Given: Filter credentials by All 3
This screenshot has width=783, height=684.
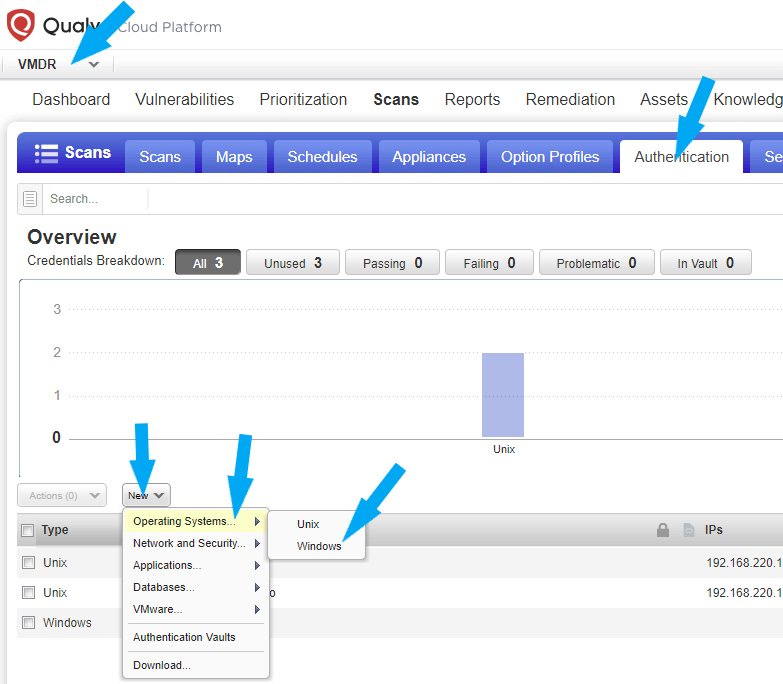Looking at the screenshot, I should click(x=208, y=263).
